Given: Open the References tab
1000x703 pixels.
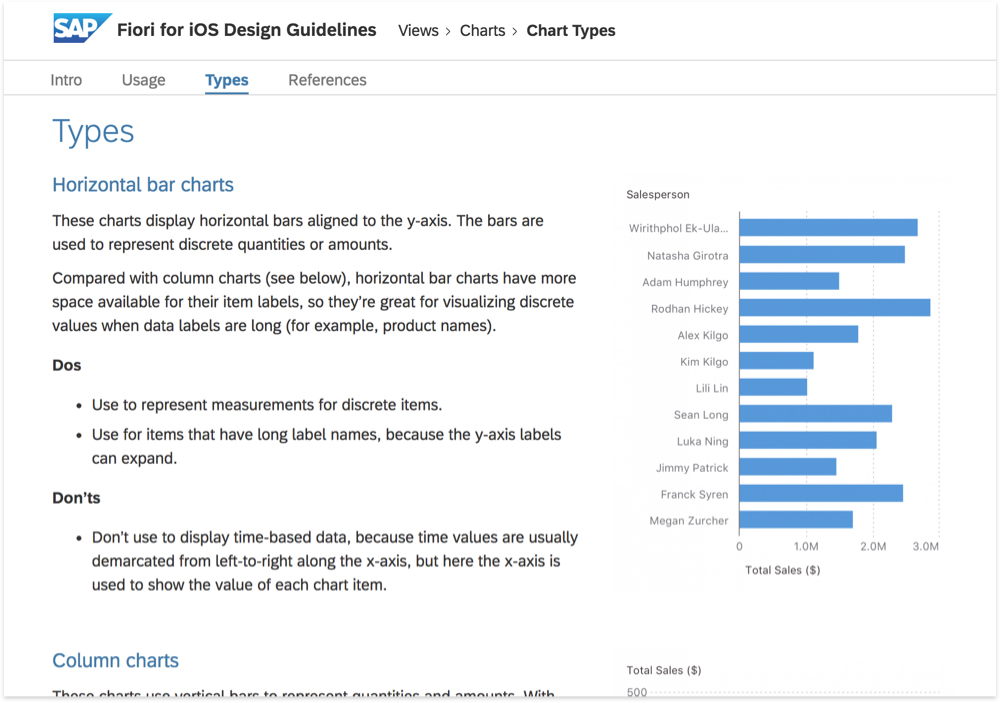Looking at the screenshot, I should click(x=327, y=80).
